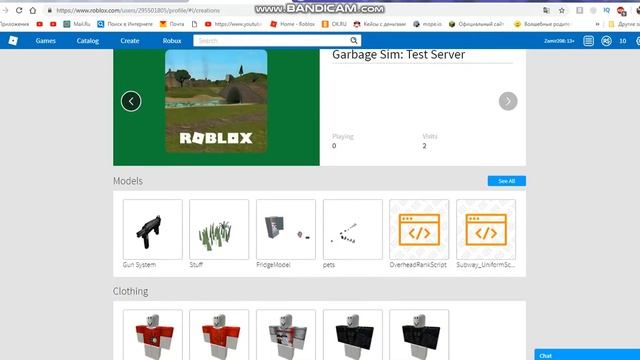640x360 pixels.
Task: Open the Robux menu
Action: tap(172, 41)
